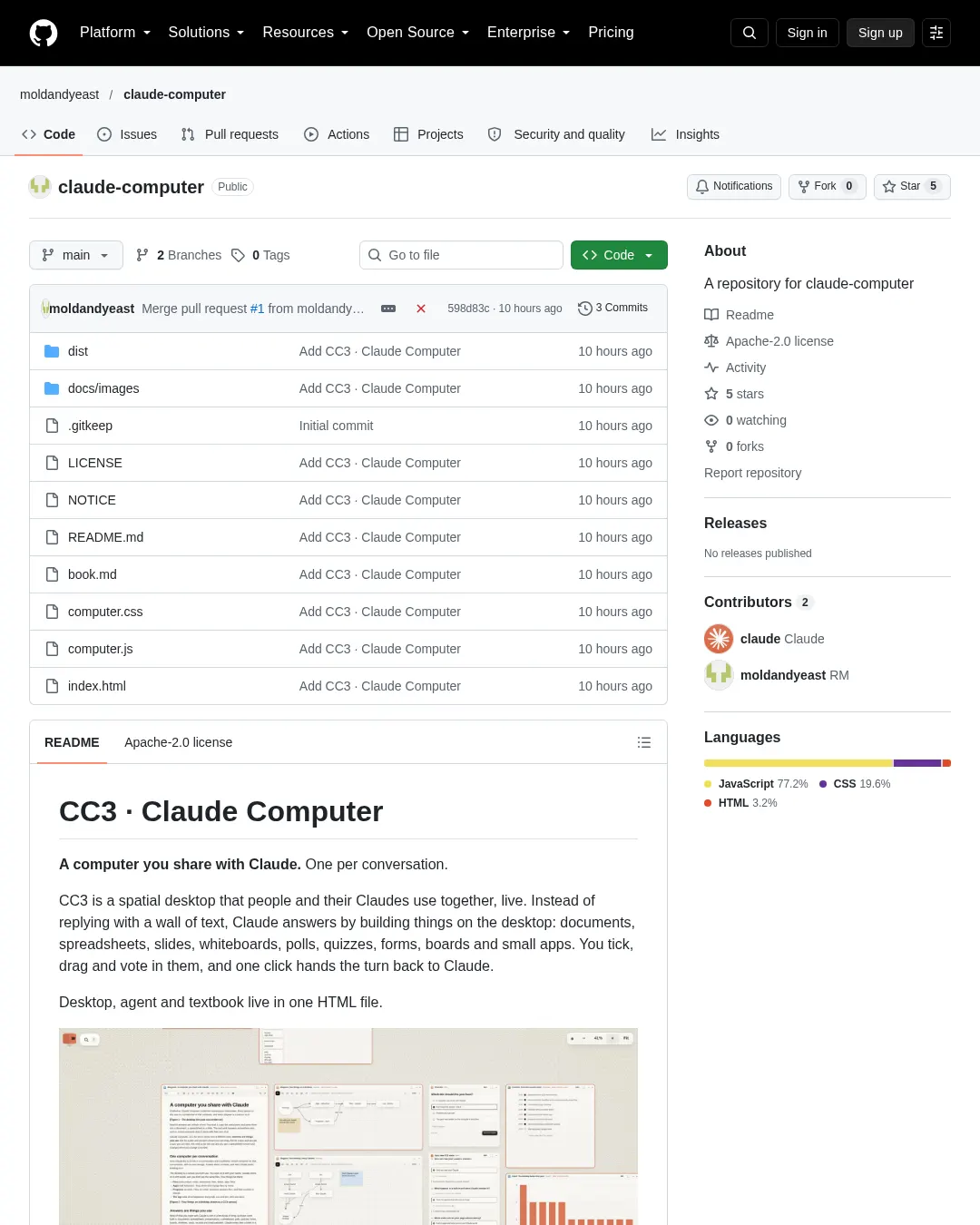Open the 3 Commits link
980x1225 pixels.
pos(613,309)
